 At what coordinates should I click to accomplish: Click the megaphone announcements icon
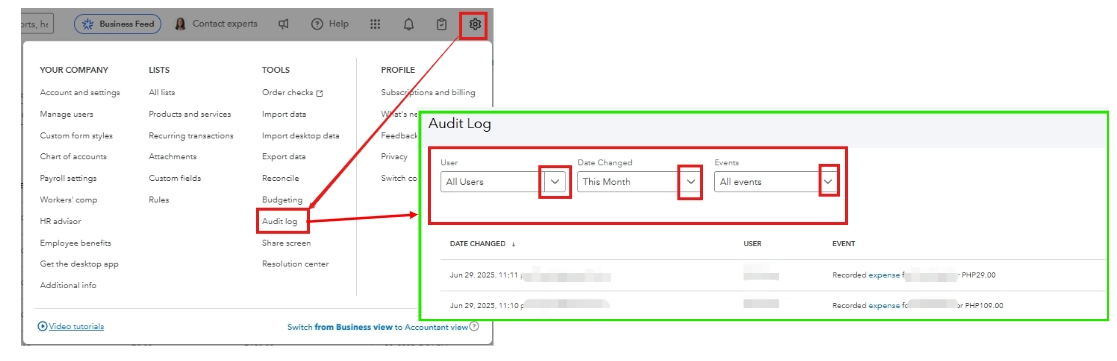coord(284,24)
